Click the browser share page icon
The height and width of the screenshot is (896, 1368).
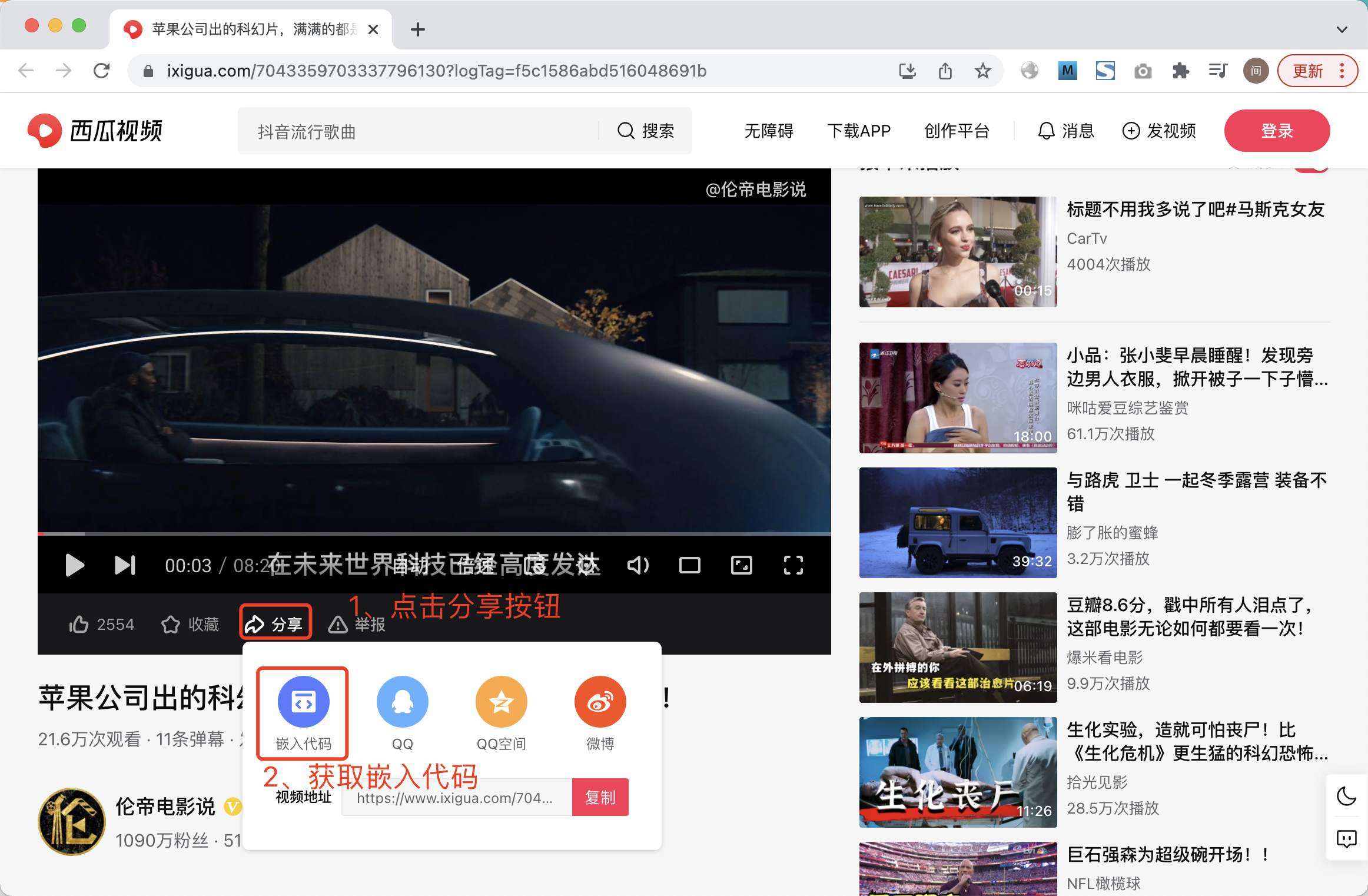tap(945, 71)
